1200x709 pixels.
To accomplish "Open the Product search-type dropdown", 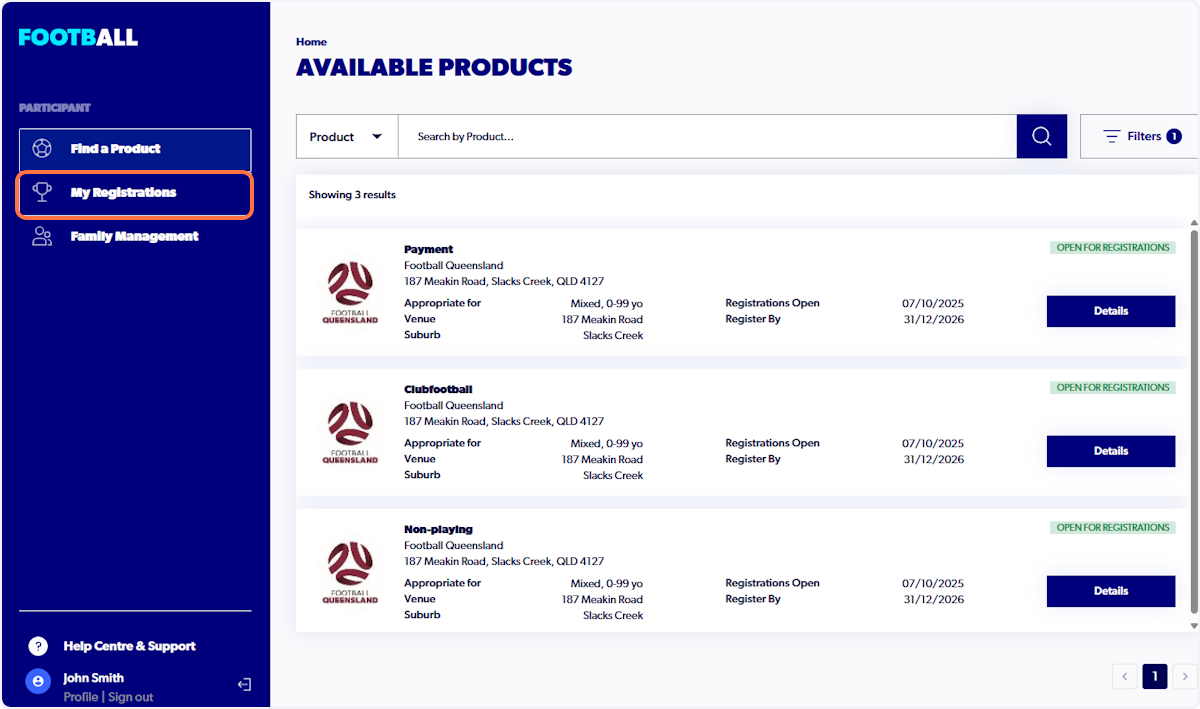I will click(x=347, y=136).
